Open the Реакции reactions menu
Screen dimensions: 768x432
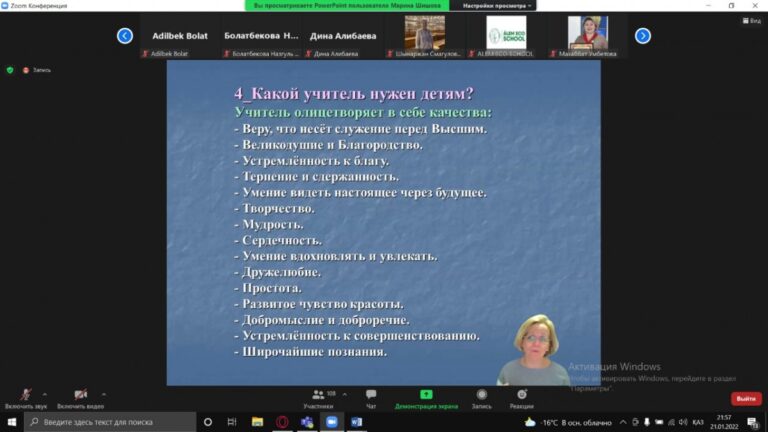pos(521,396)
